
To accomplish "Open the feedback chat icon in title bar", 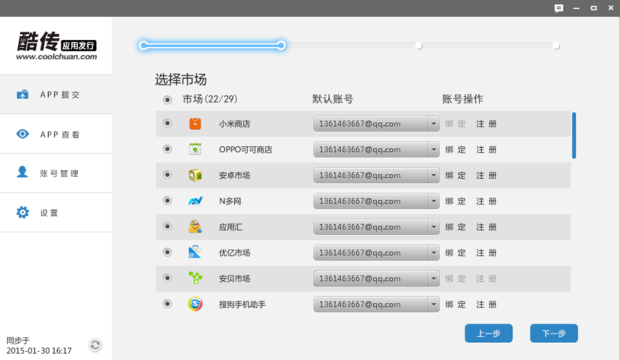I will coord(559,8).
